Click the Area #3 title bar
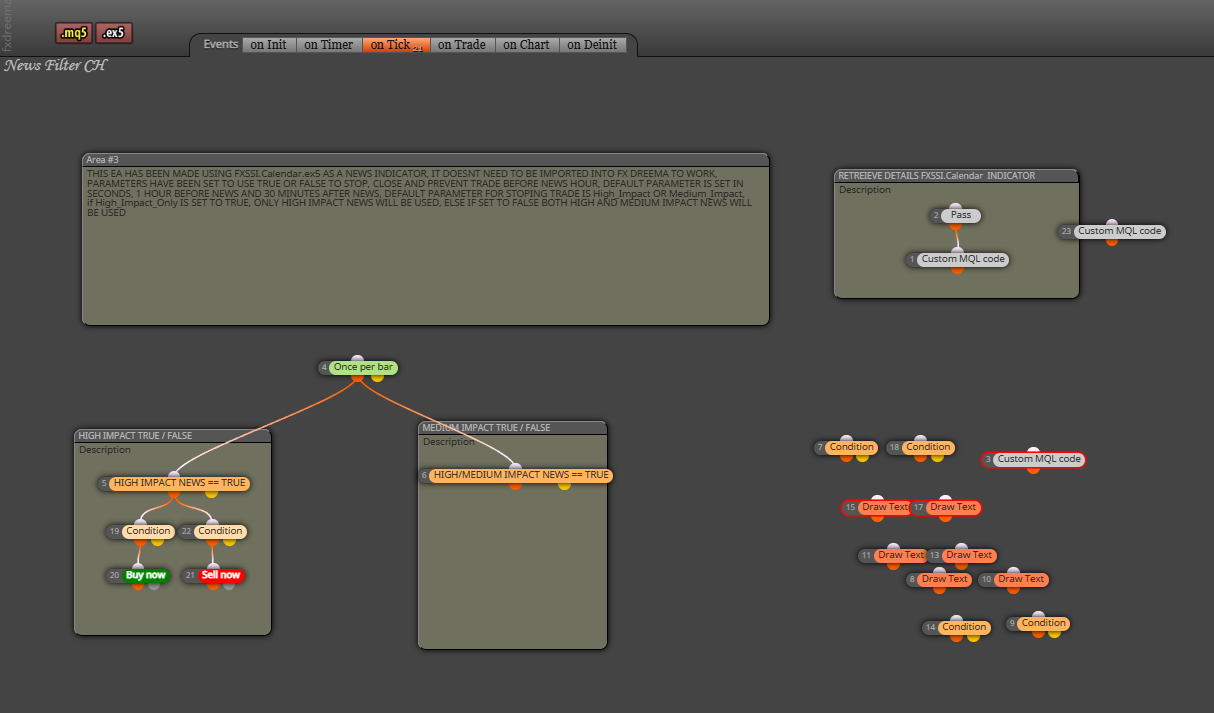This screenshot has width=1214, height=713. pyautogui.click(x=425, y=160)
